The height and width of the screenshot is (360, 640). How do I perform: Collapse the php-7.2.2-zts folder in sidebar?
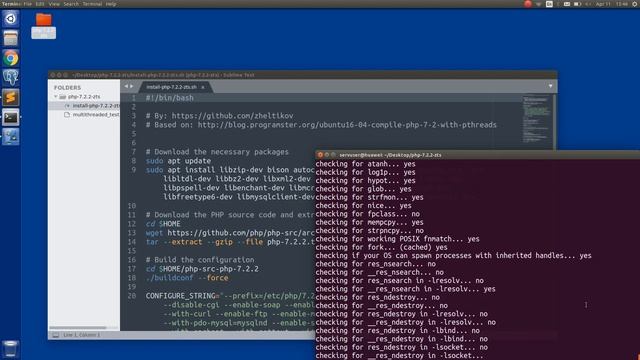pos(56,97)
